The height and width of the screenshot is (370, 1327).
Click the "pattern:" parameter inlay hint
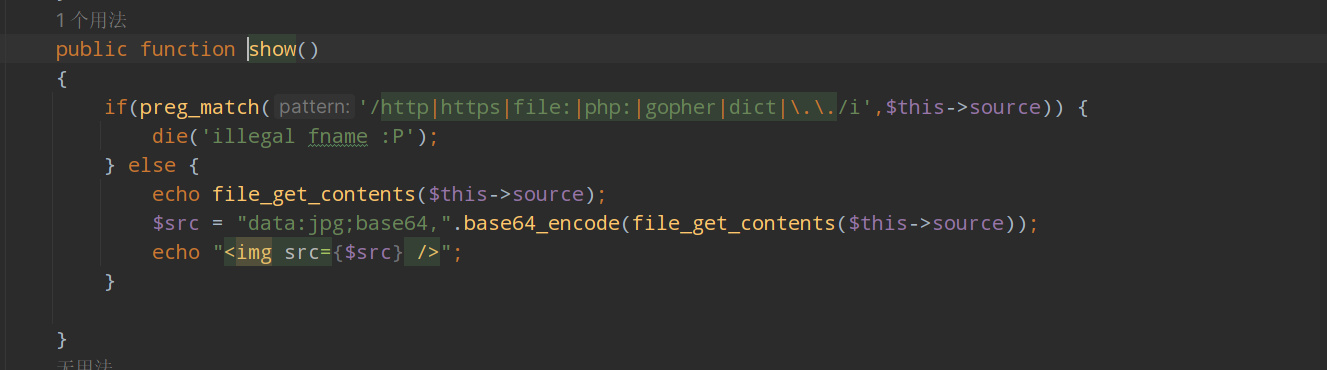pyautogui.click(x=314, y=107)
